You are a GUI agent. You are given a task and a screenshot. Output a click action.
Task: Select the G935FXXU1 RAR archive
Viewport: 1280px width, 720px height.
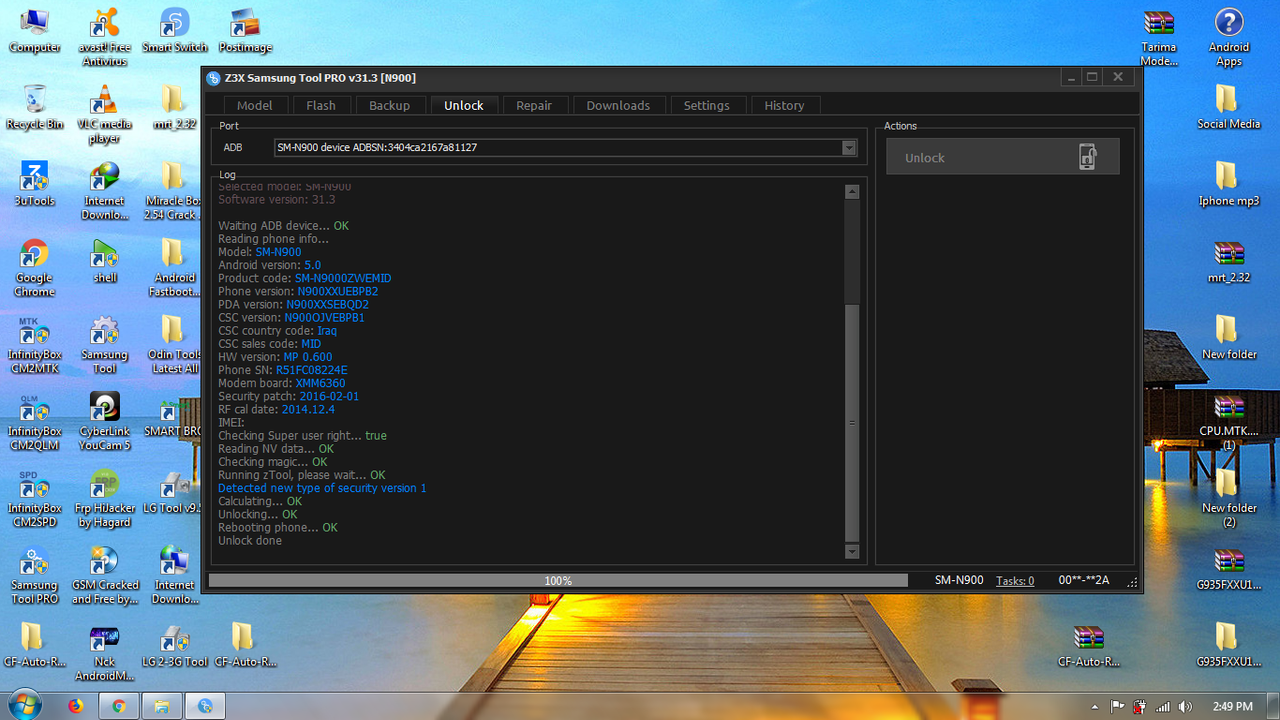[x=1228, y=569]
